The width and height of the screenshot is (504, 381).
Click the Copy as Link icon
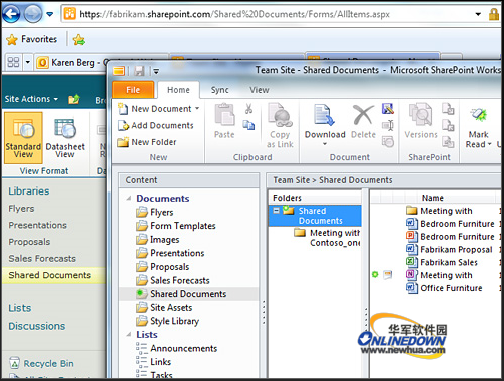(x=280, y=115)
